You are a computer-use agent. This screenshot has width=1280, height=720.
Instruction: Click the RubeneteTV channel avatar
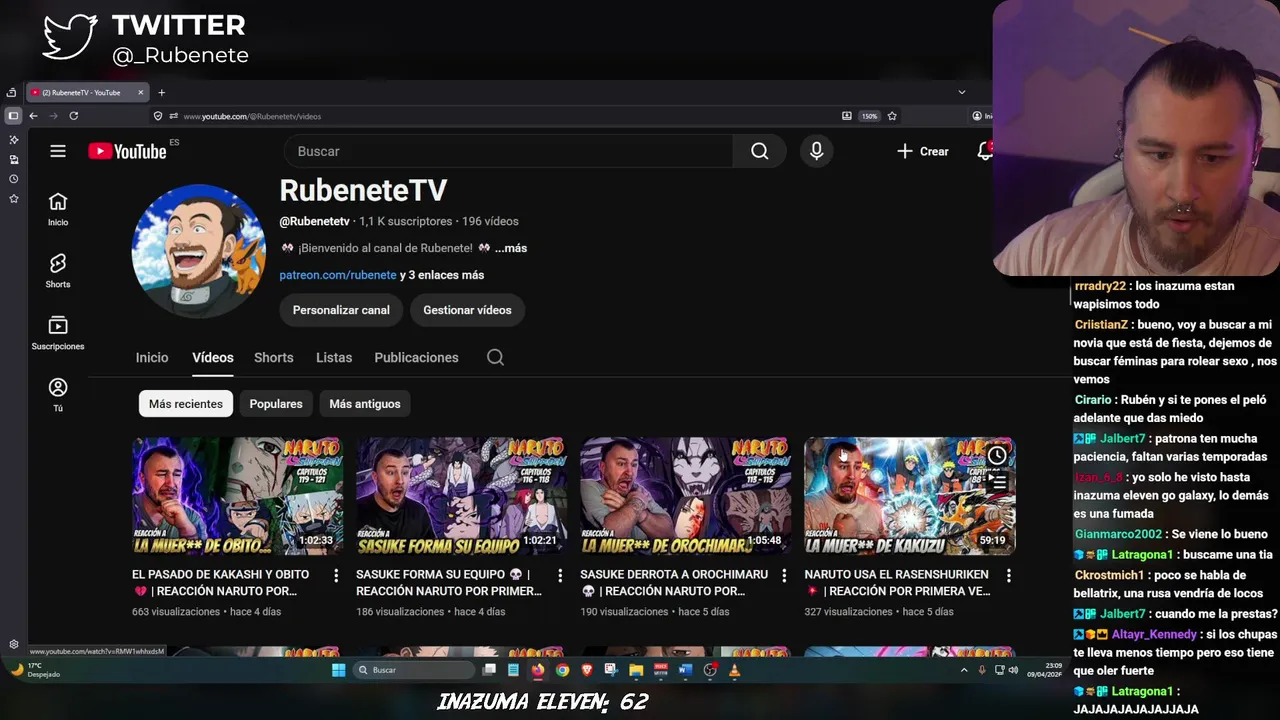199,251
